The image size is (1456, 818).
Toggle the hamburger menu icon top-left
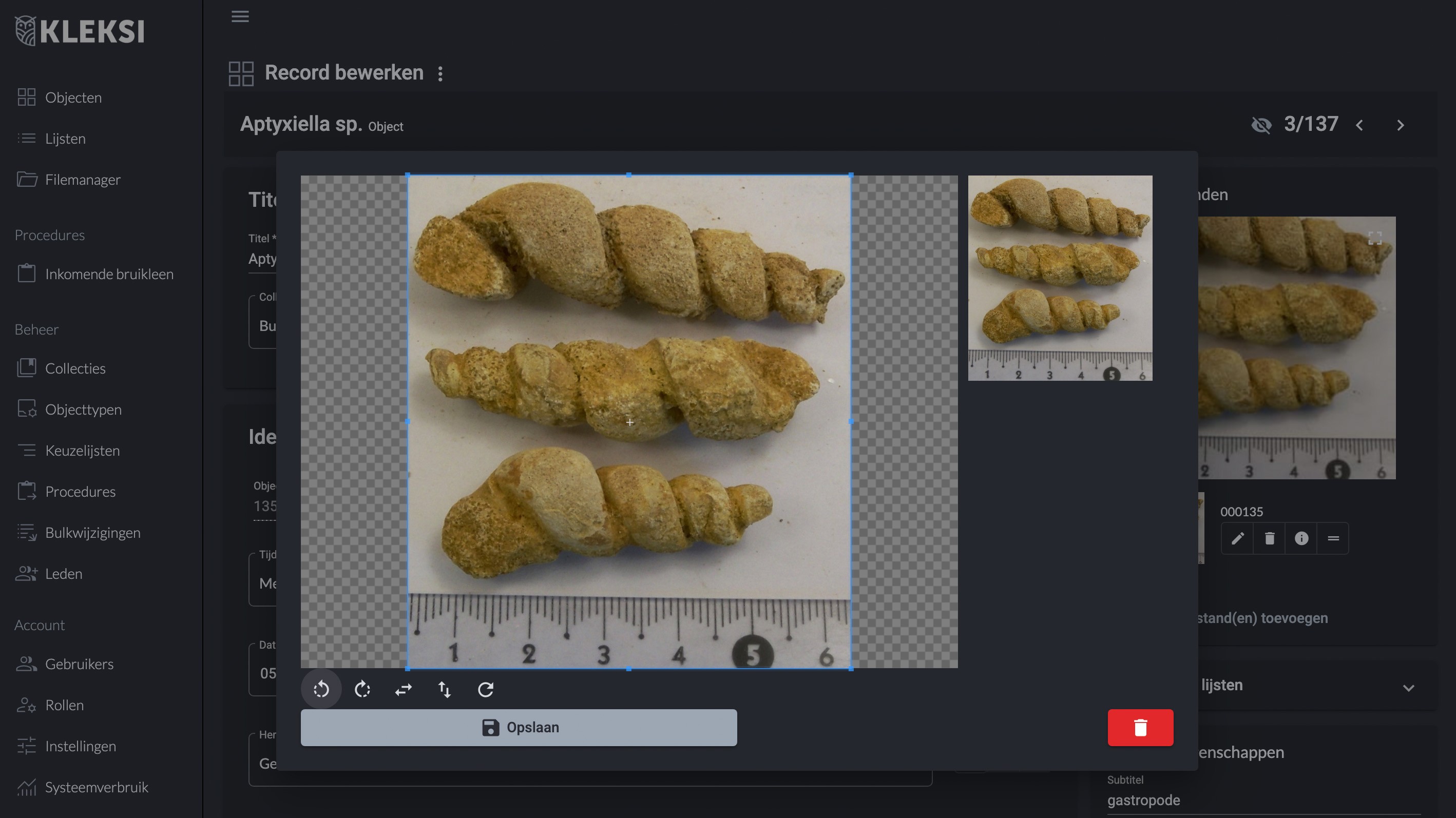pyautogui.click(x=240, y=17)
